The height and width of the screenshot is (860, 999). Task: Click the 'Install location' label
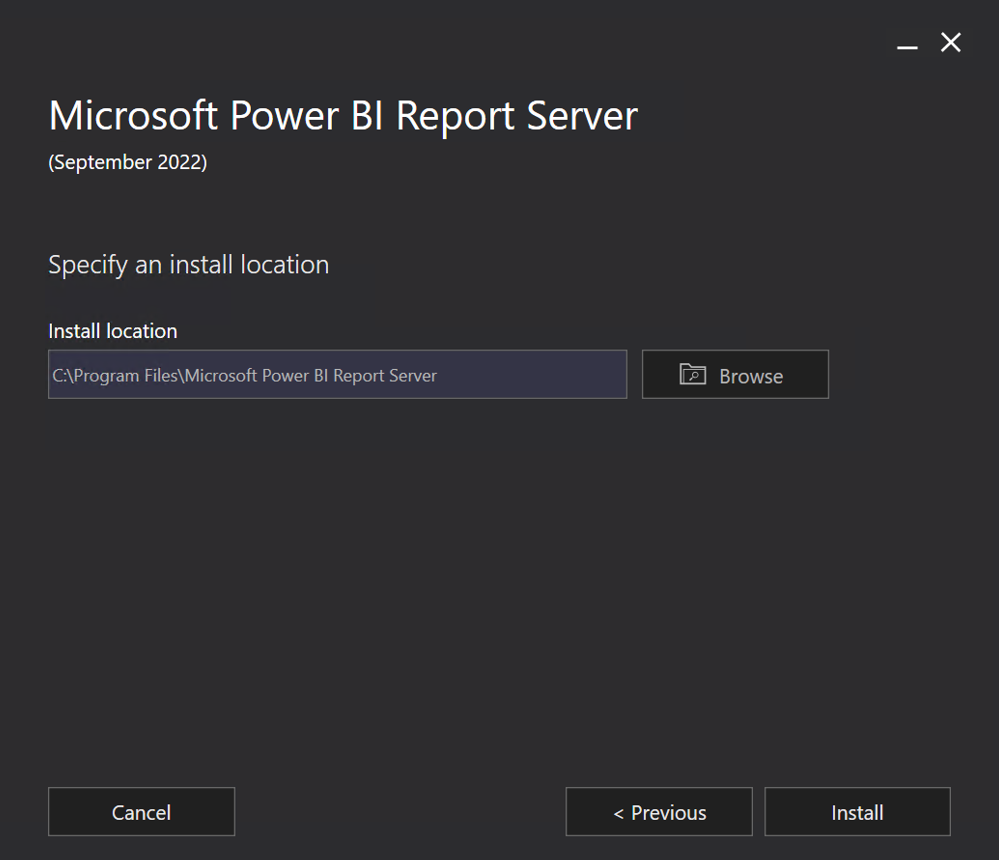[x=113, y=331]
